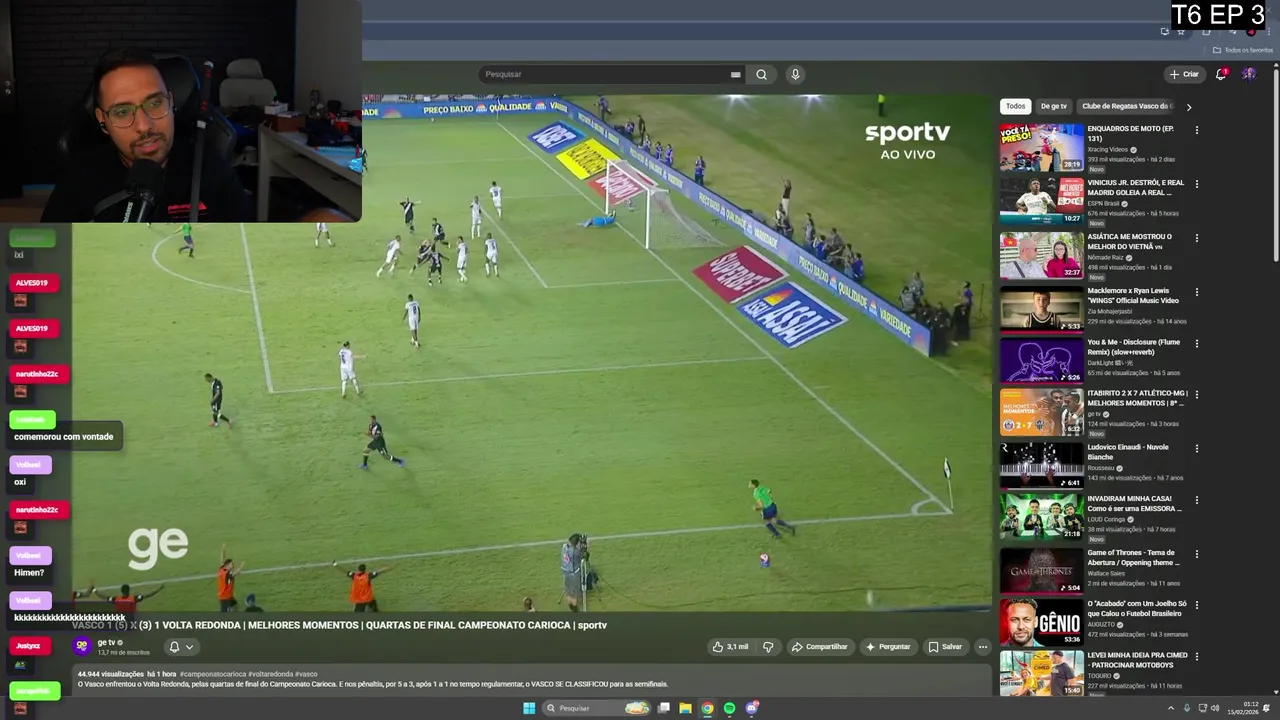1280x720 pixels.
Task: Open options for ASIÁTICA ME MOSTROU video
Action: [x=1196, y=238]
